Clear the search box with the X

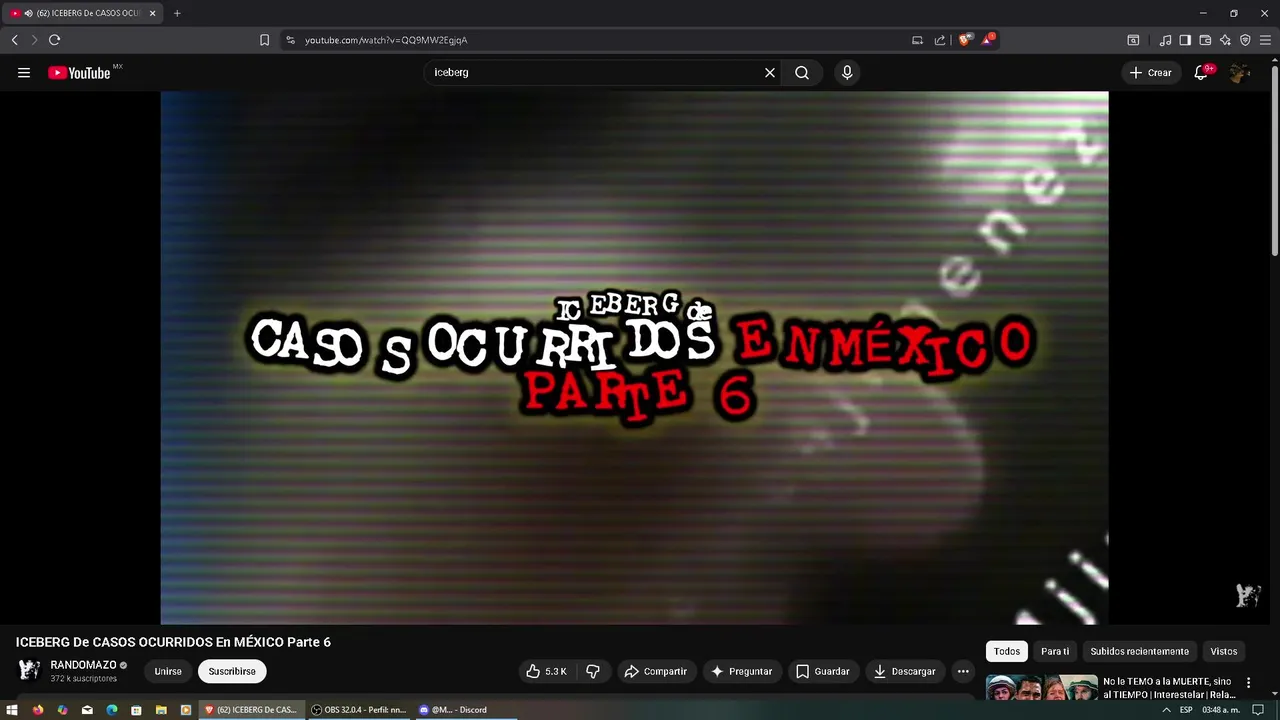coord(770,73)
